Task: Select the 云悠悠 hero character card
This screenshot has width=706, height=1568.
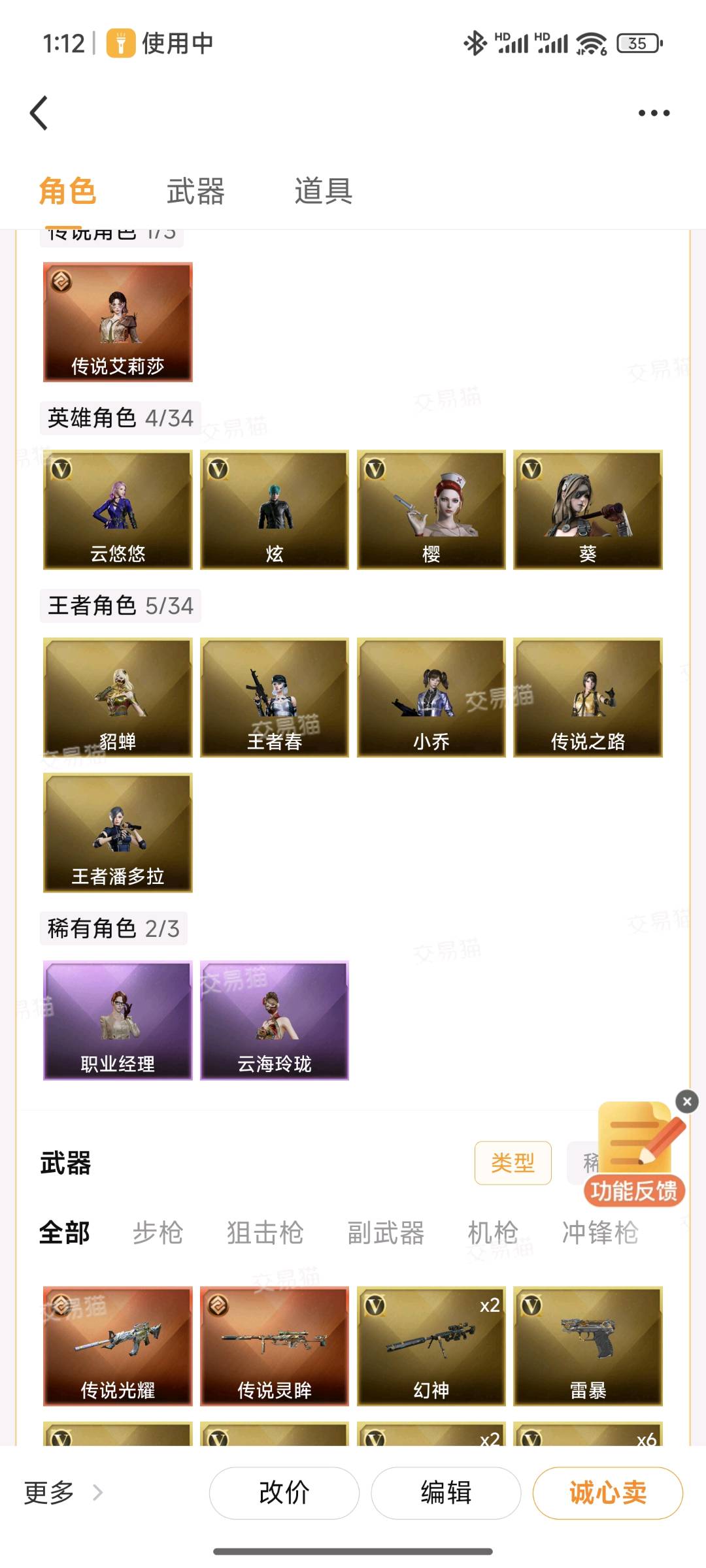Action: (118, 510)
